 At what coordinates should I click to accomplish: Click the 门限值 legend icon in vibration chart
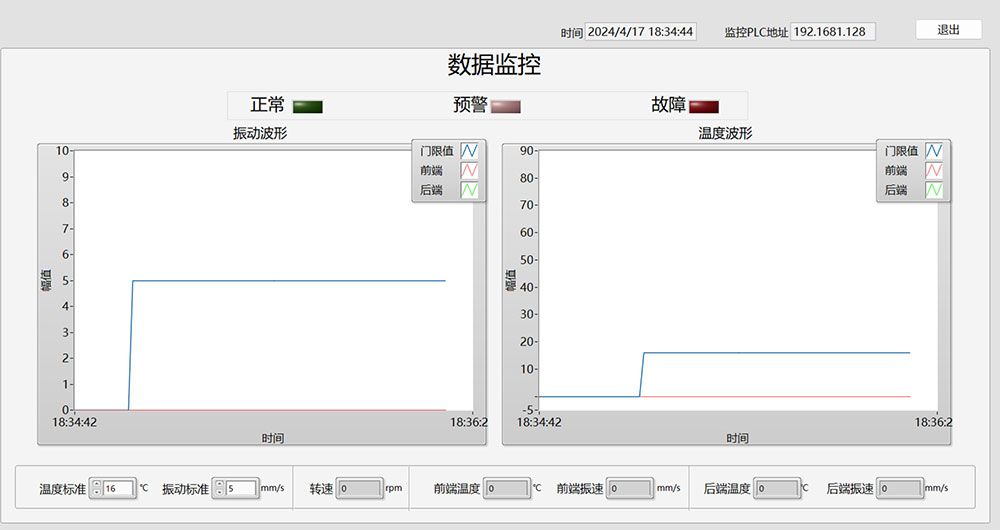(469, 151)
